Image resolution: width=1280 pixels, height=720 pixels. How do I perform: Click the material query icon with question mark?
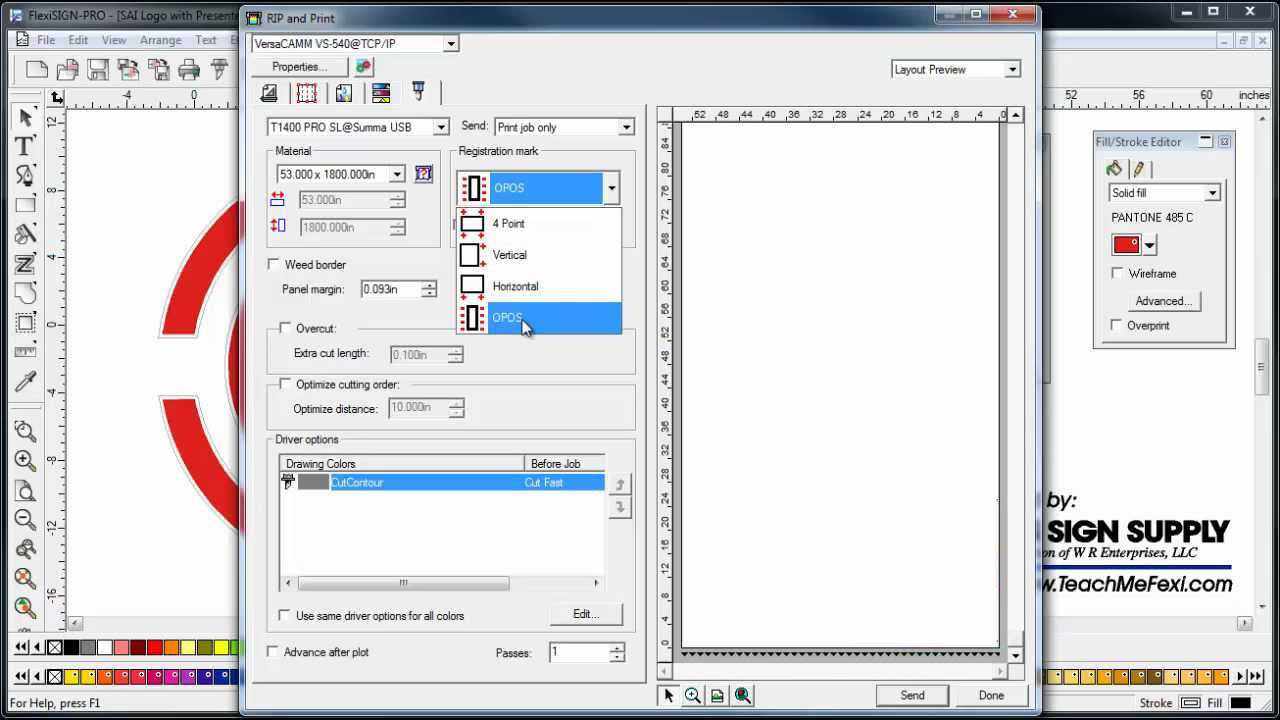tap(424, 174)
